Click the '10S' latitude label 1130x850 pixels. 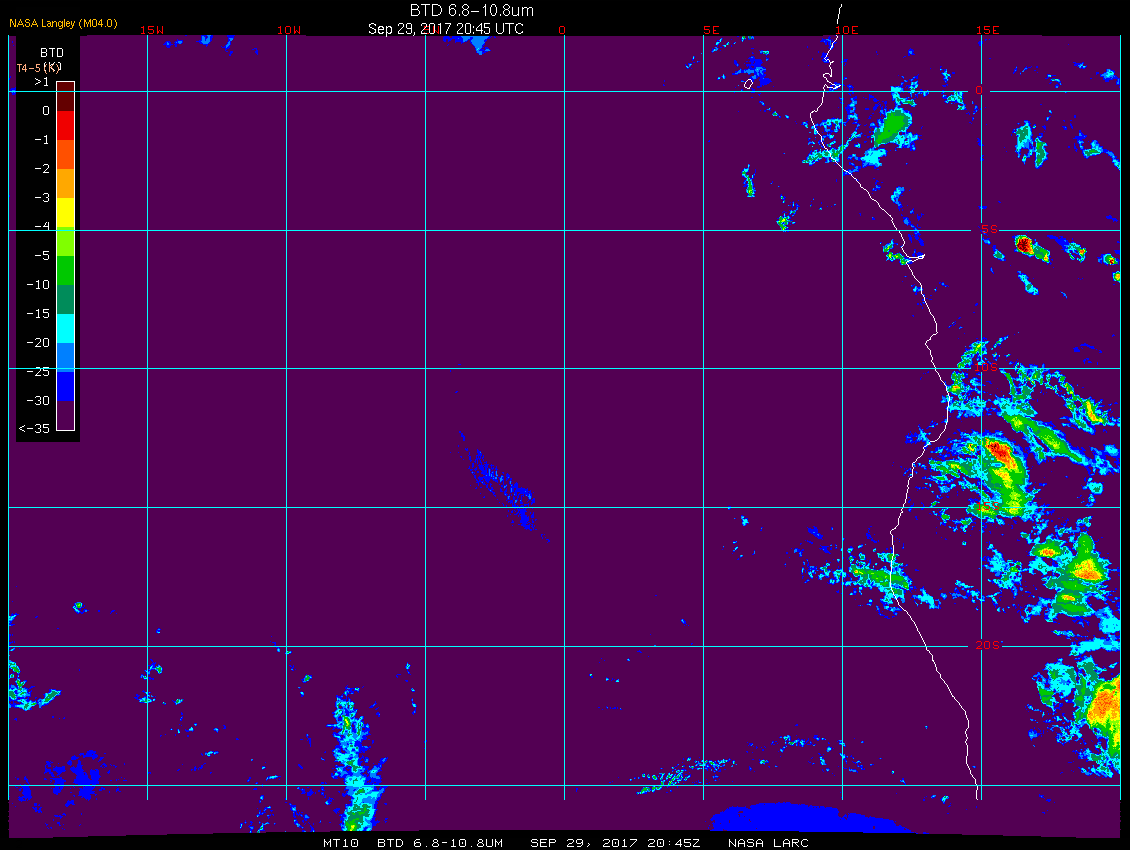pos(987,367)
